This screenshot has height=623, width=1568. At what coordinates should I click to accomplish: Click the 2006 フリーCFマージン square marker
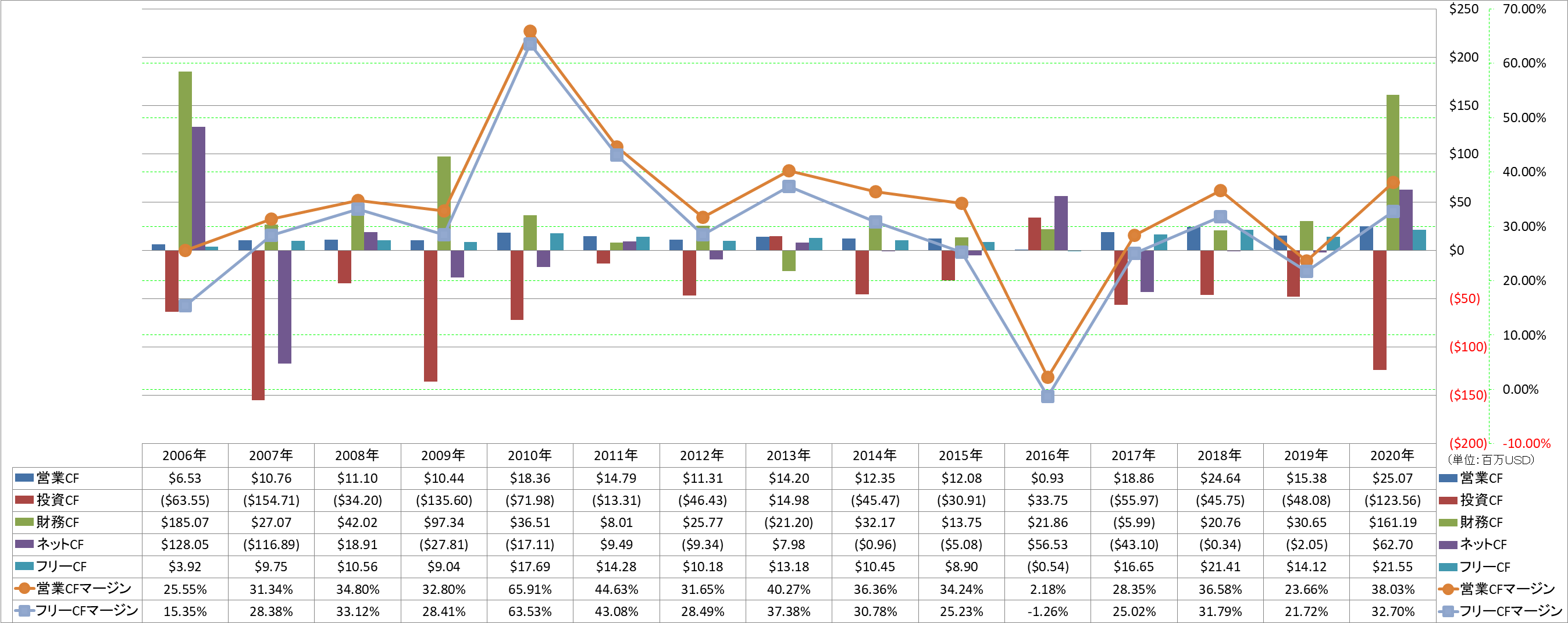186,306
